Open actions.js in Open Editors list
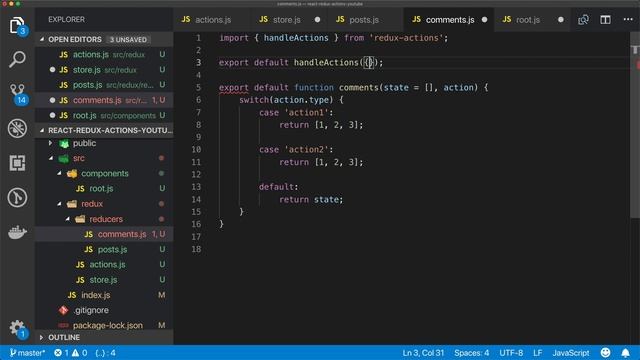The image size is (640, 360). (x=104, y=54)
